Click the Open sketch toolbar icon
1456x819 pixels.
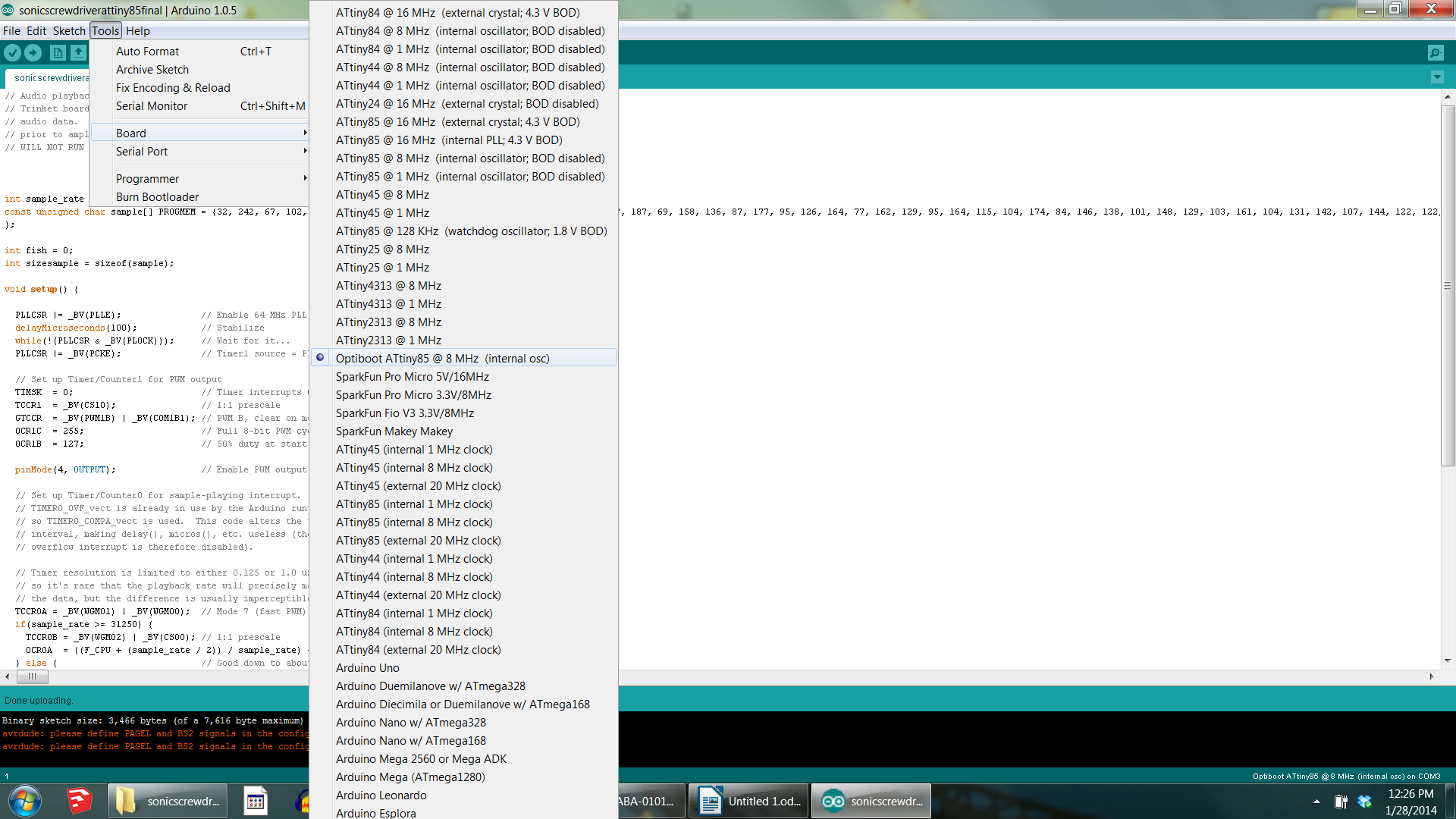pos(78,52)
